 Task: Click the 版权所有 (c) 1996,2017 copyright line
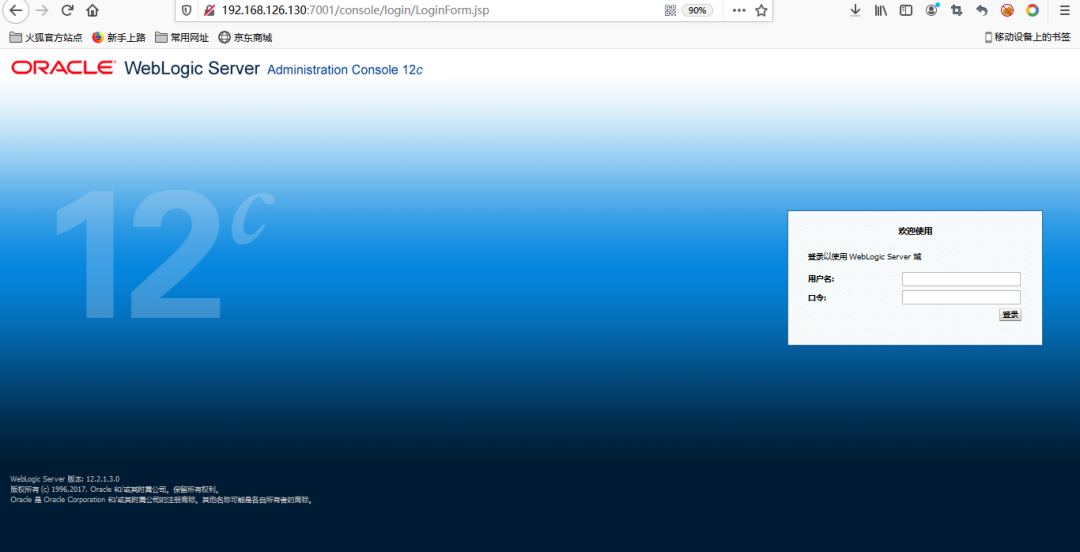point(114,489)
